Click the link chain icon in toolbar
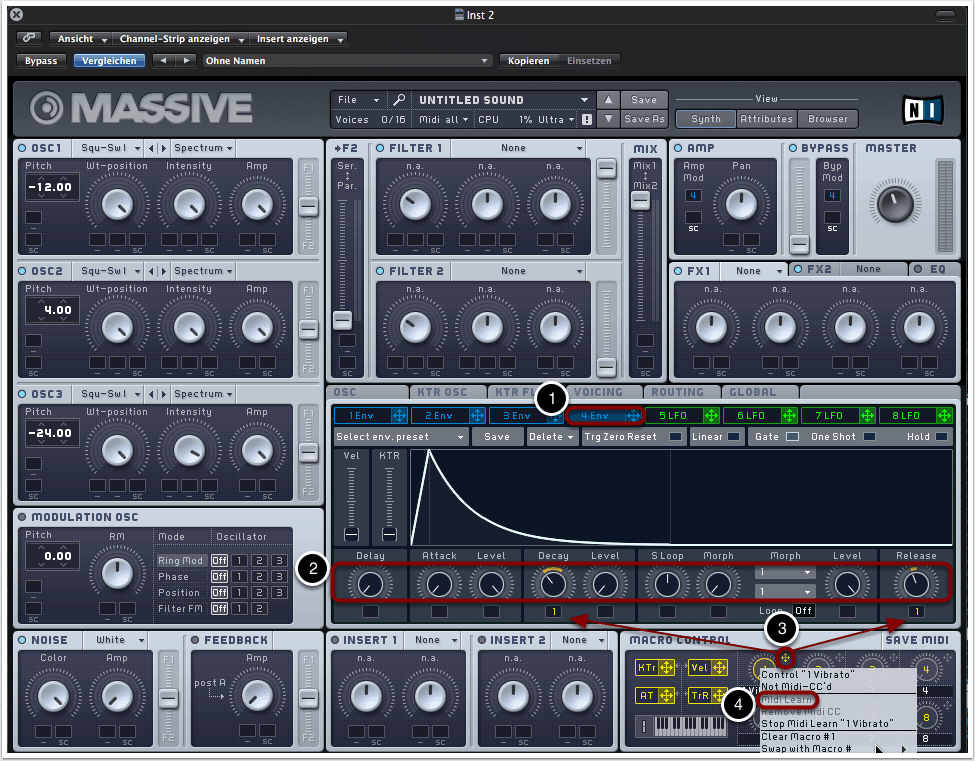Screen dimensions: 975x761 pos(29,39)
